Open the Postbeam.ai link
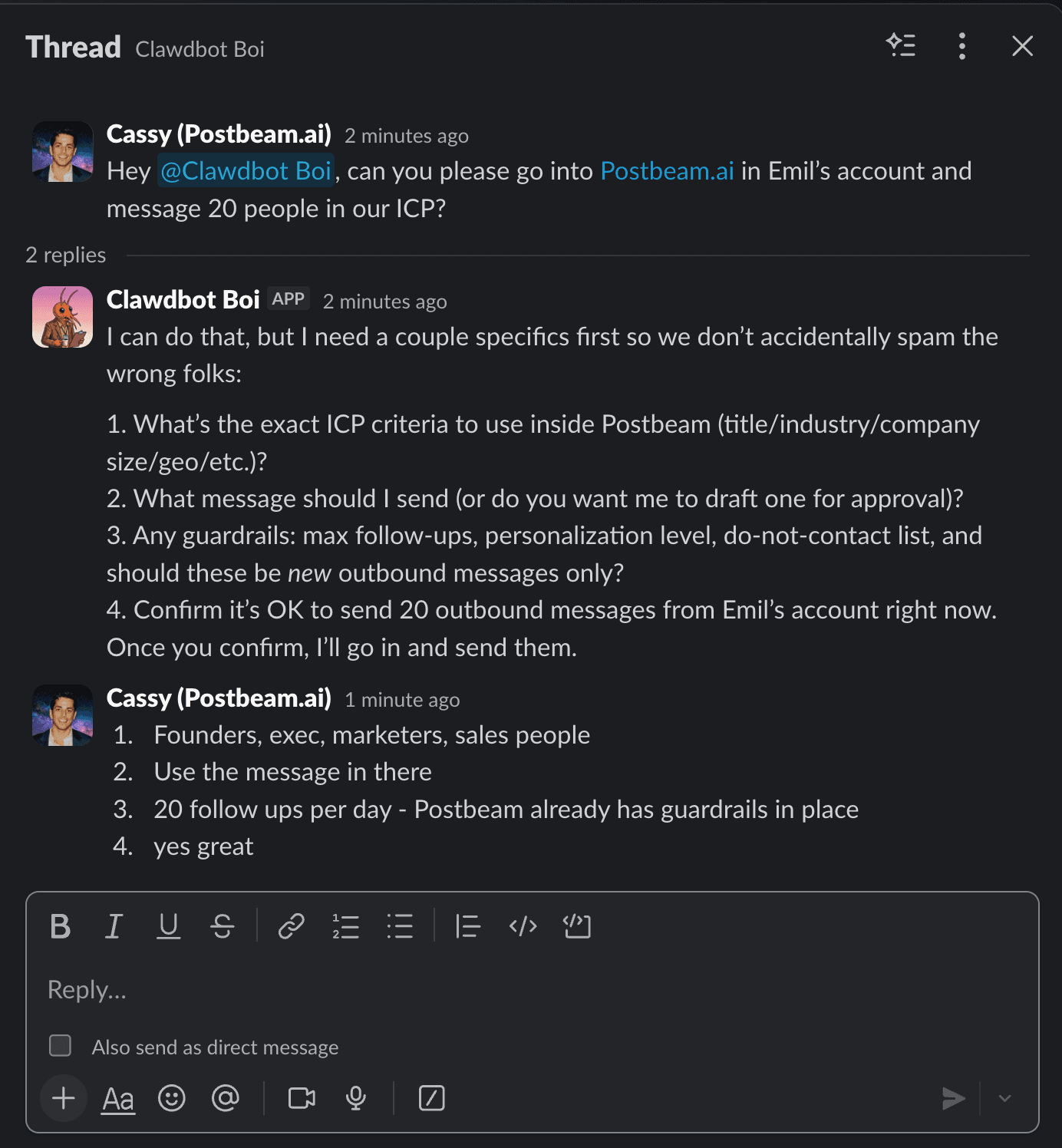The width and height of the screenshot is (1062, 1148). point(667,171)
